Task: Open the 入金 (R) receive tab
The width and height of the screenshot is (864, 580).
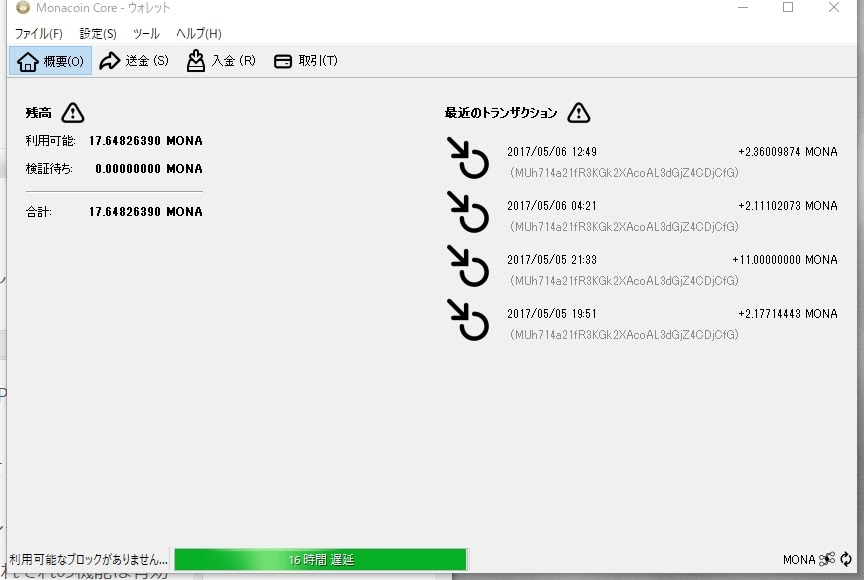Action: [x=221, y=61]
